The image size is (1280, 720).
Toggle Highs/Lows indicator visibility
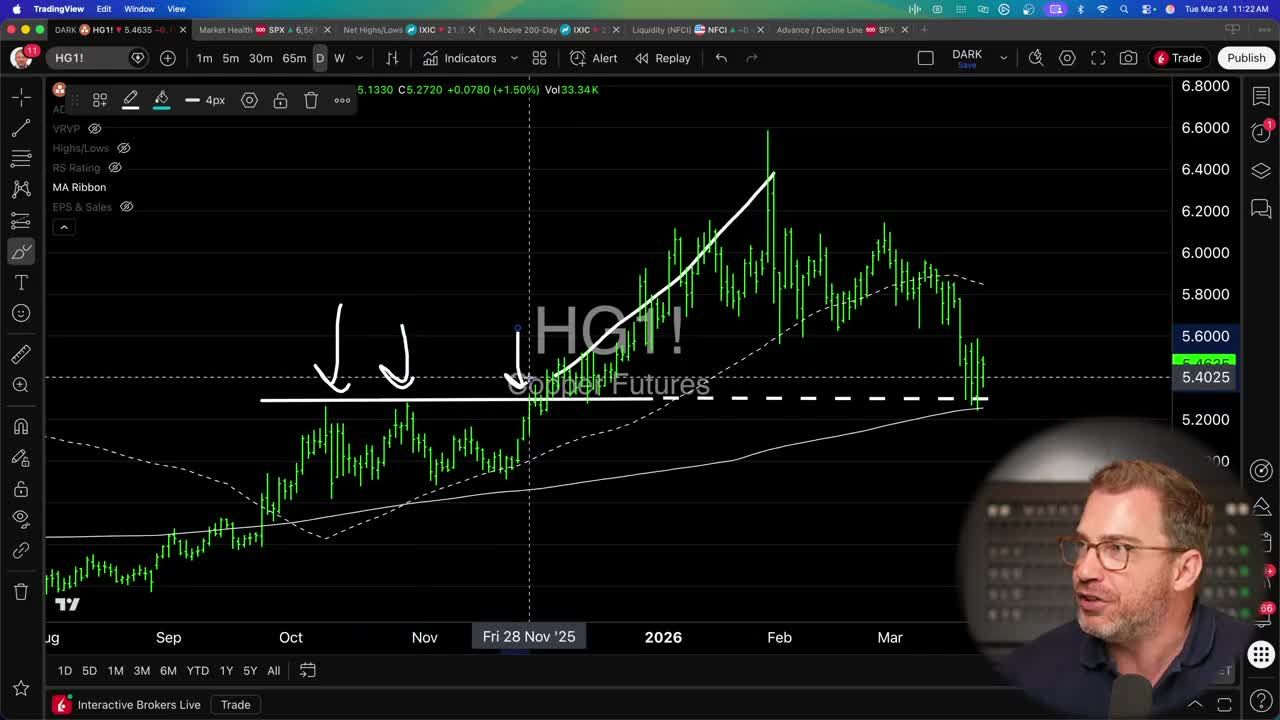tap(123, 147)
